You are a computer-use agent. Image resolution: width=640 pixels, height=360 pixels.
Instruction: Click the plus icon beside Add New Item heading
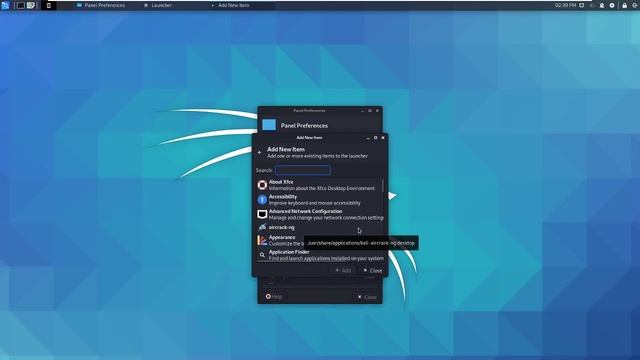[260, 153]
